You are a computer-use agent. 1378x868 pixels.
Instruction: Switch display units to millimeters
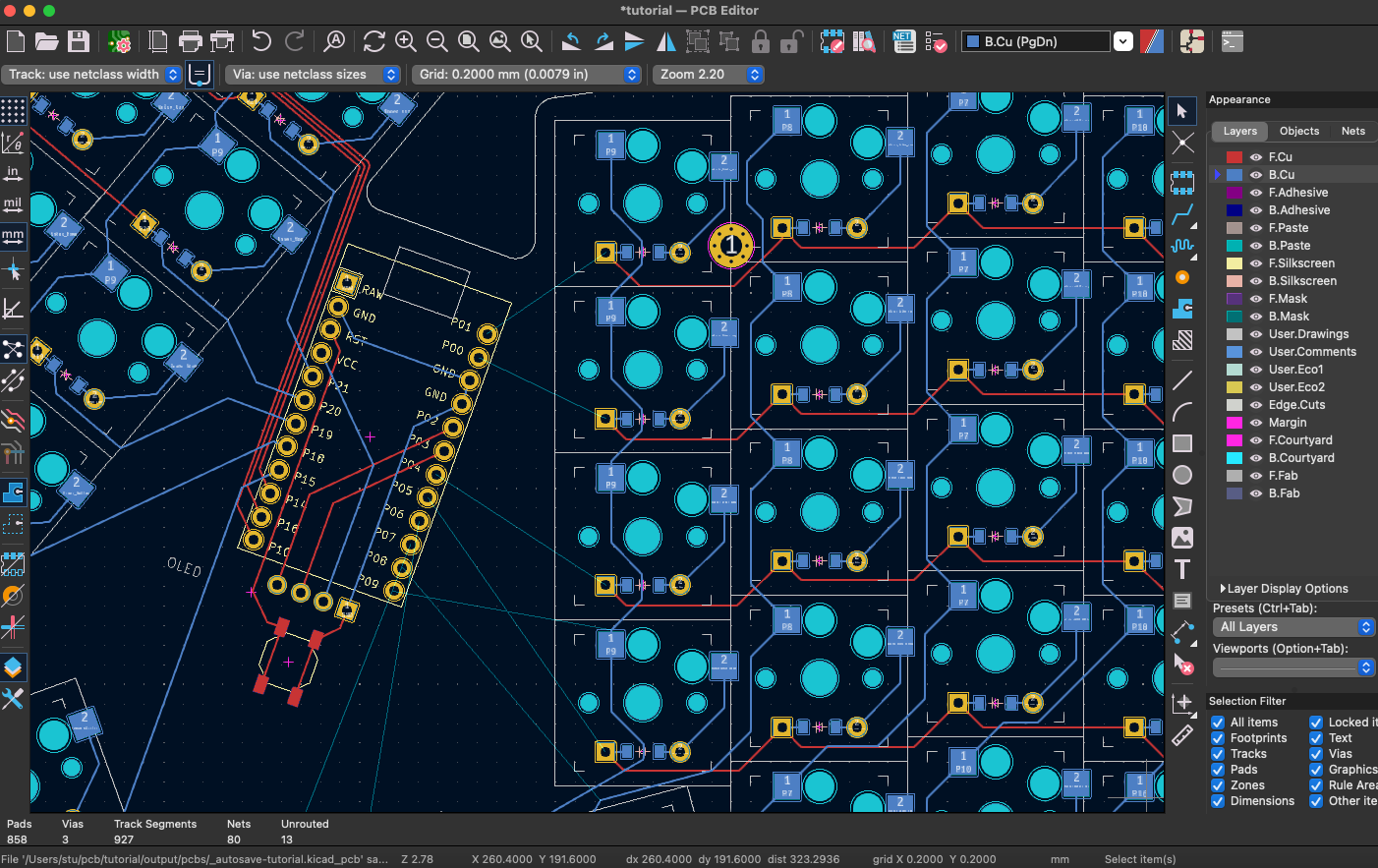13,236
